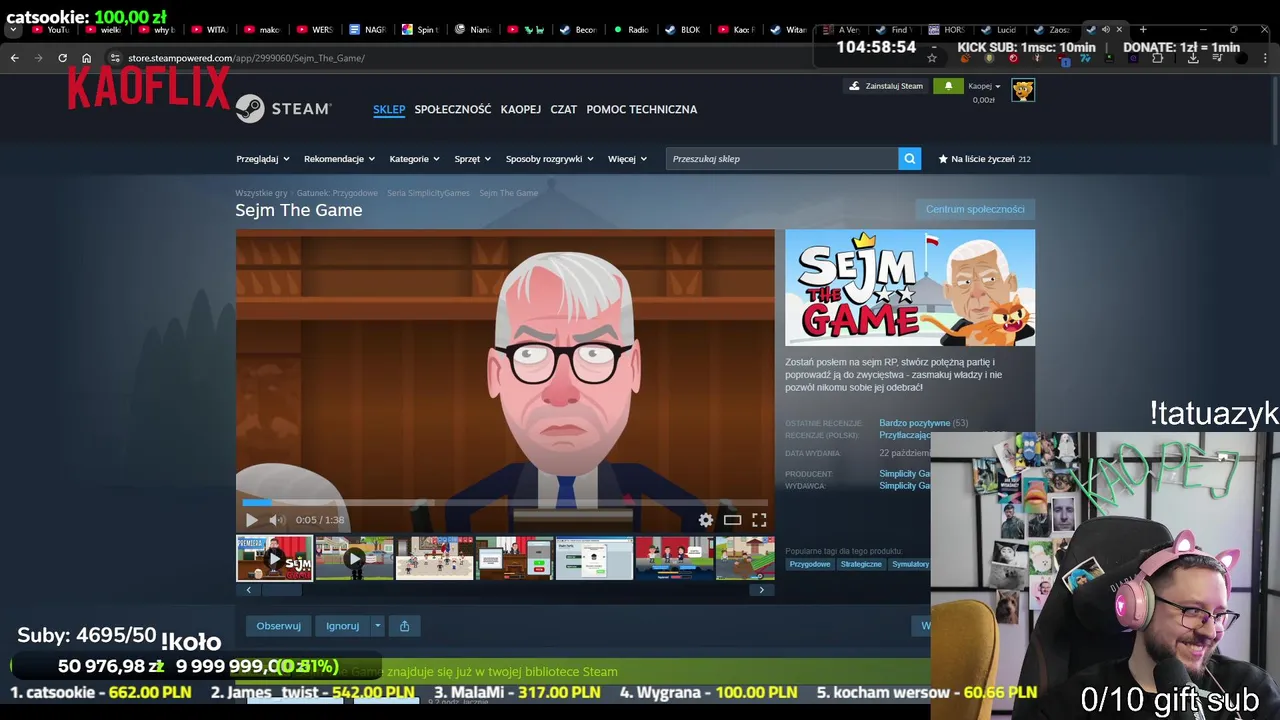This screenshot has width=1280, height=720.
Task: Click the Steam logo in header
Action: point(283,109)
